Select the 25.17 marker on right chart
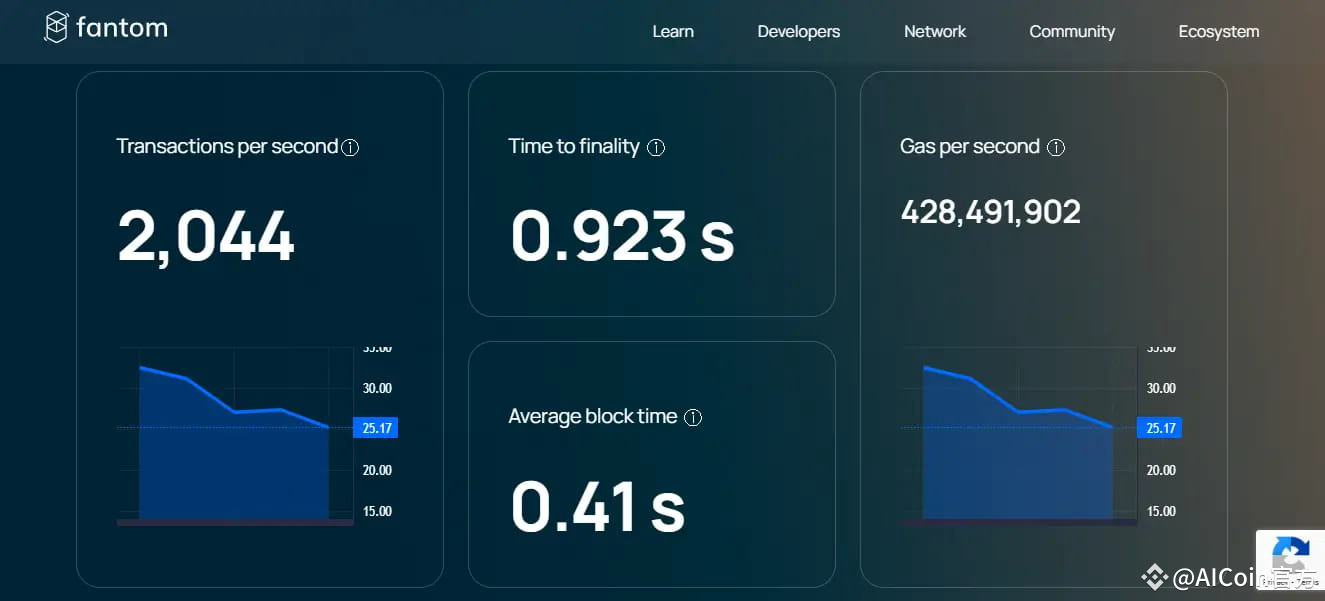The image size is (1325, 601). click(1159, 427)
